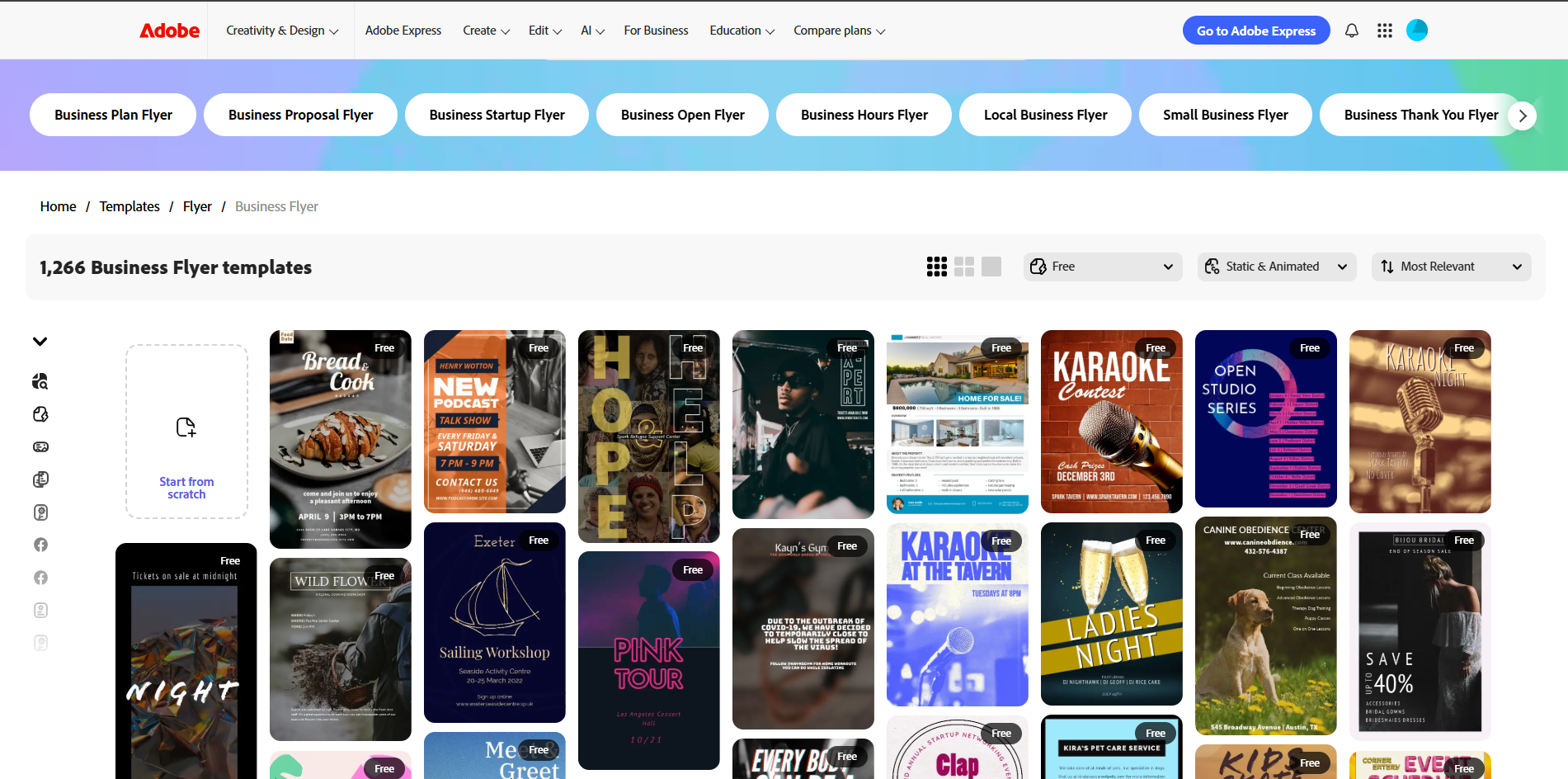This screenshot has width=1568, height=779.
Task: Open the Bread & Cook flyer template
Action: 340,439
